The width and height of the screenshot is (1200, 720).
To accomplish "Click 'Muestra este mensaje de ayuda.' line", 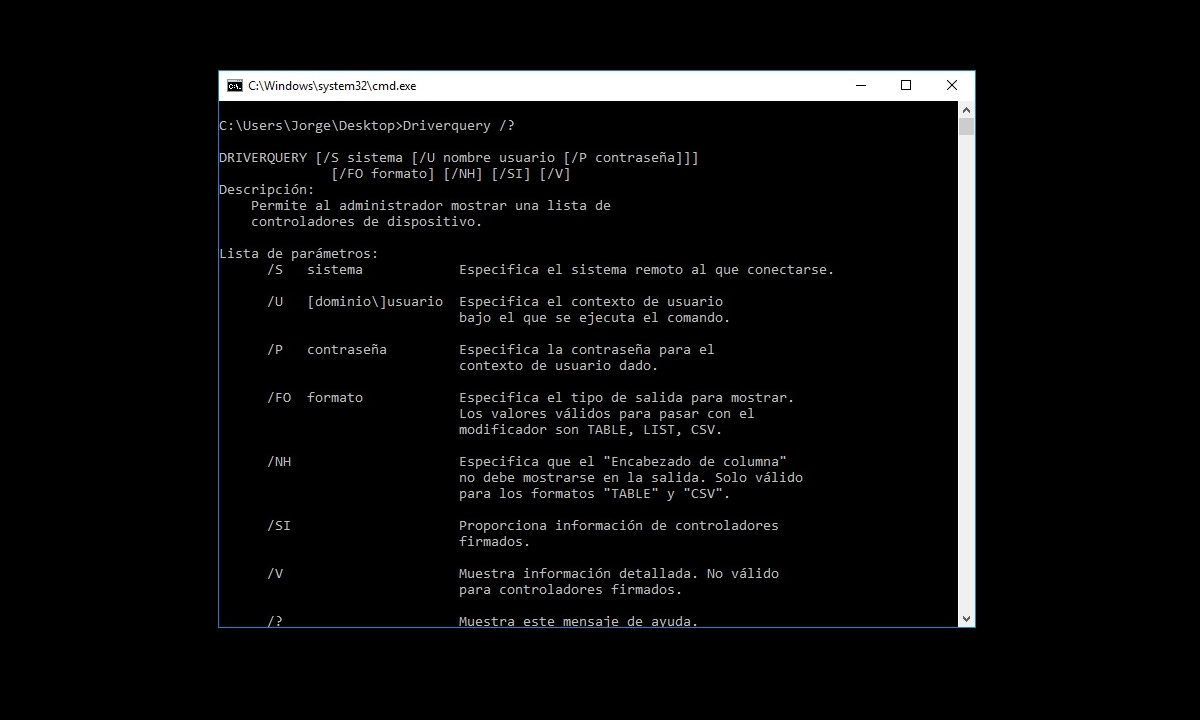I will tap(579, 621).
